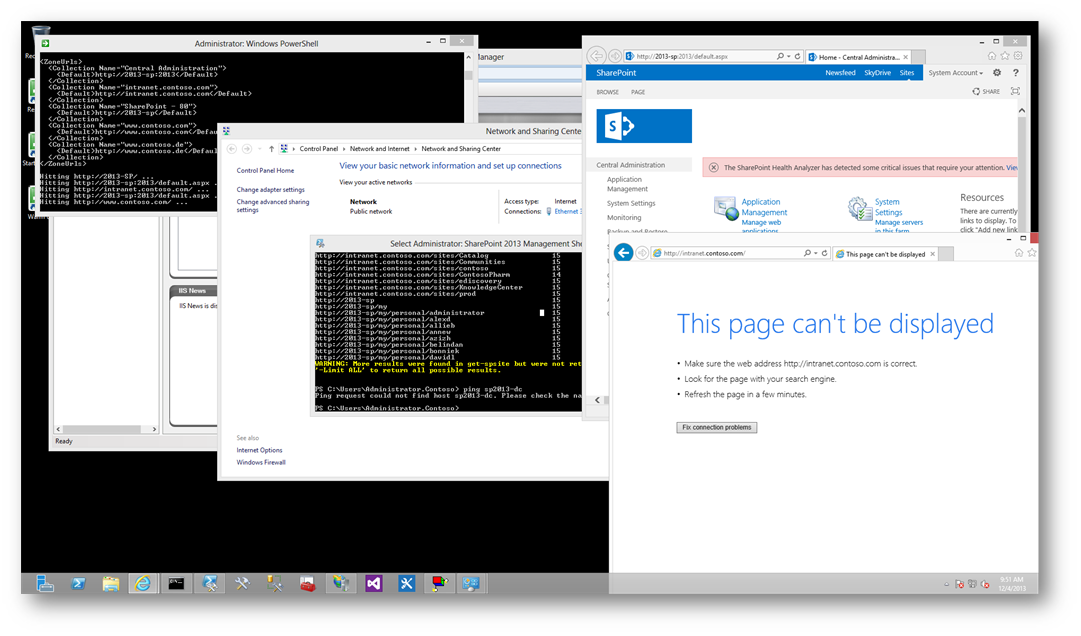Screen dimensions: 1081x636
Task: Open the blue crossed-tools taskbar icon
Action: coord(407,584)
